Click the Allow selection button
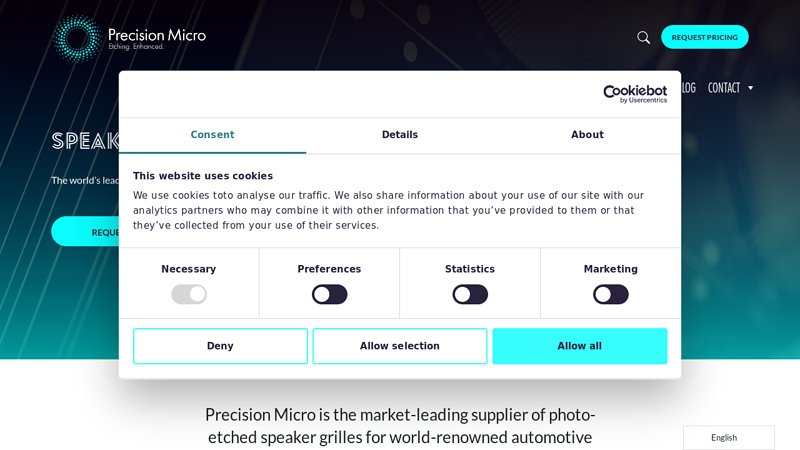The image size is (800, 450). coord(400,346)
